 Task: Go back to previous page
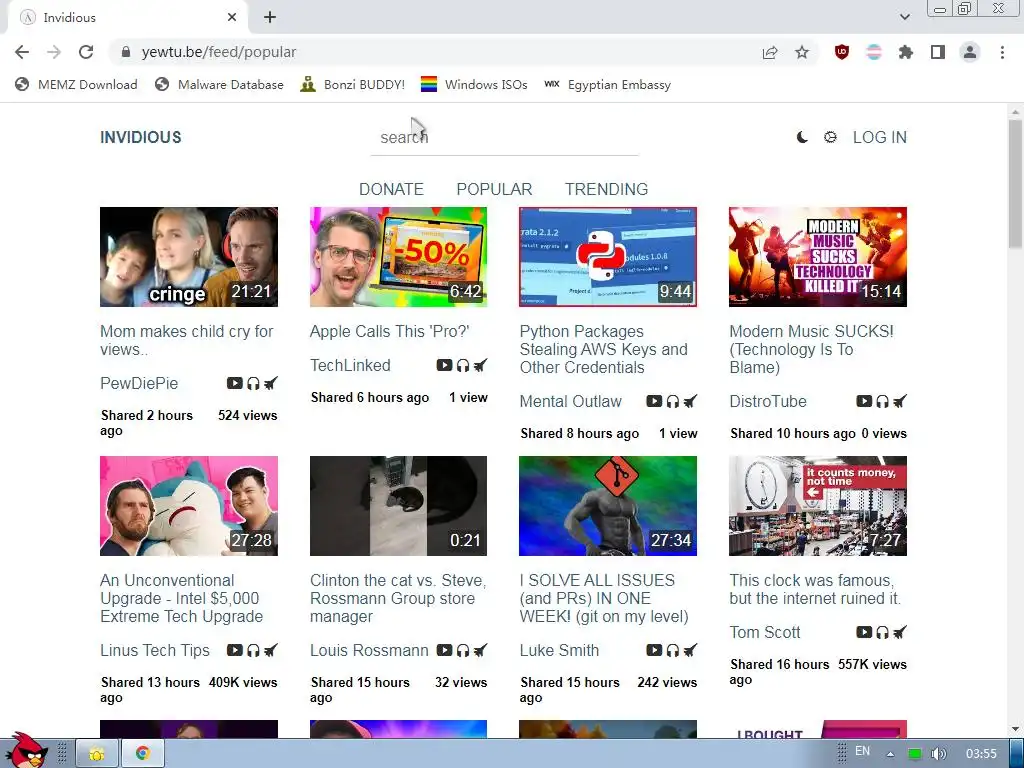[x=22, y=52]
